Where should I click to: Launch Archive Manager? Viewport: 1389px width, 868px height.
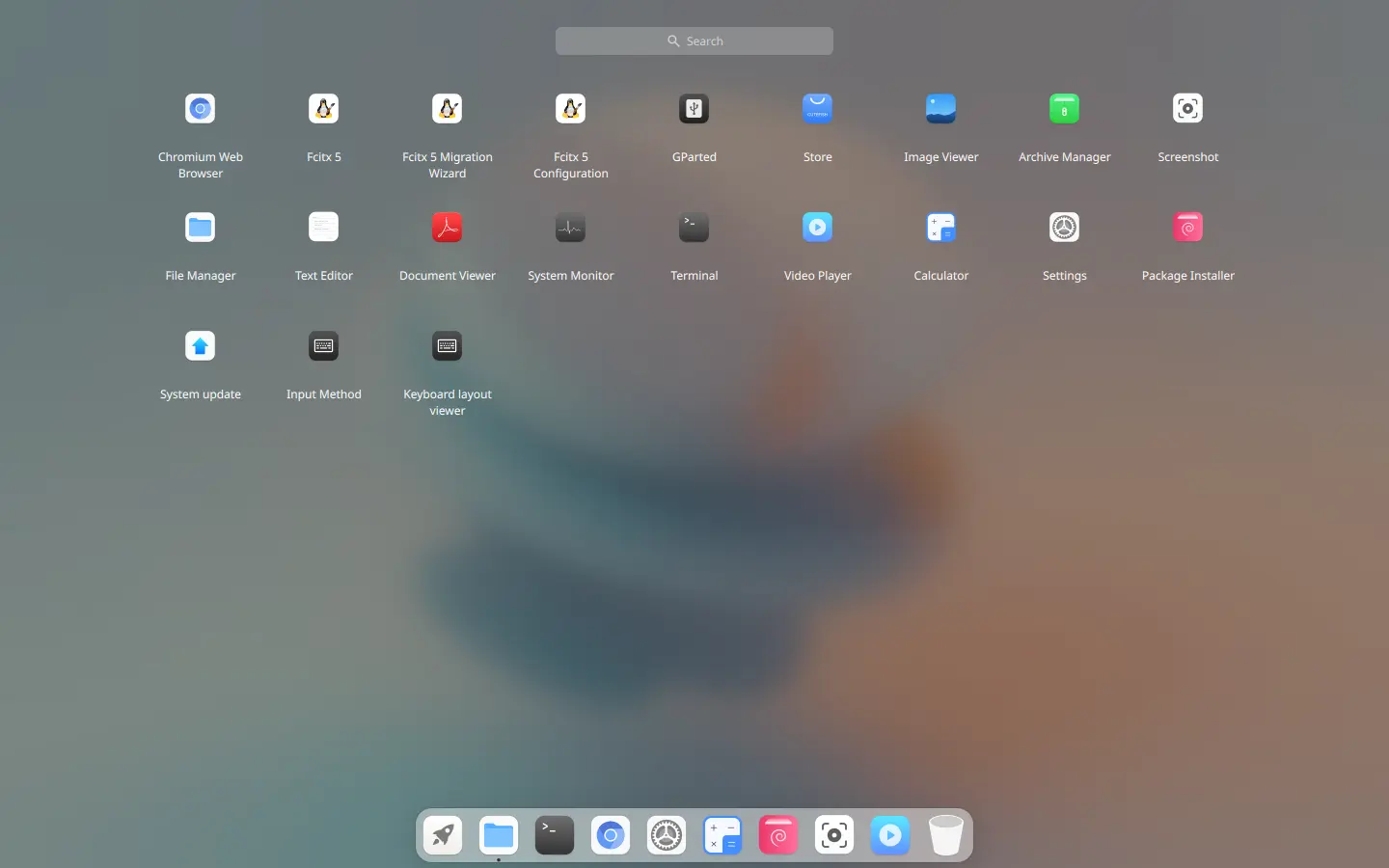1064,109
